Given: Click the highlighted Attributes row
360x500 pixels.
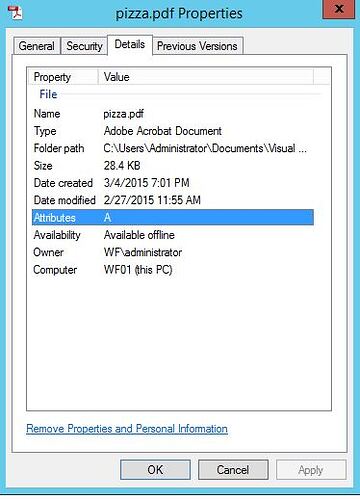Looking at the screenshot, I should tap(173, 217).
